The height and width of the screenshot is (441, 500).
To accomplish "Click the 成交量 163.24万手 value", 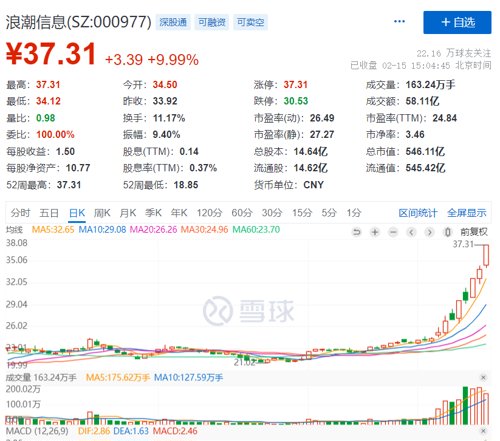I will point(430,85).
